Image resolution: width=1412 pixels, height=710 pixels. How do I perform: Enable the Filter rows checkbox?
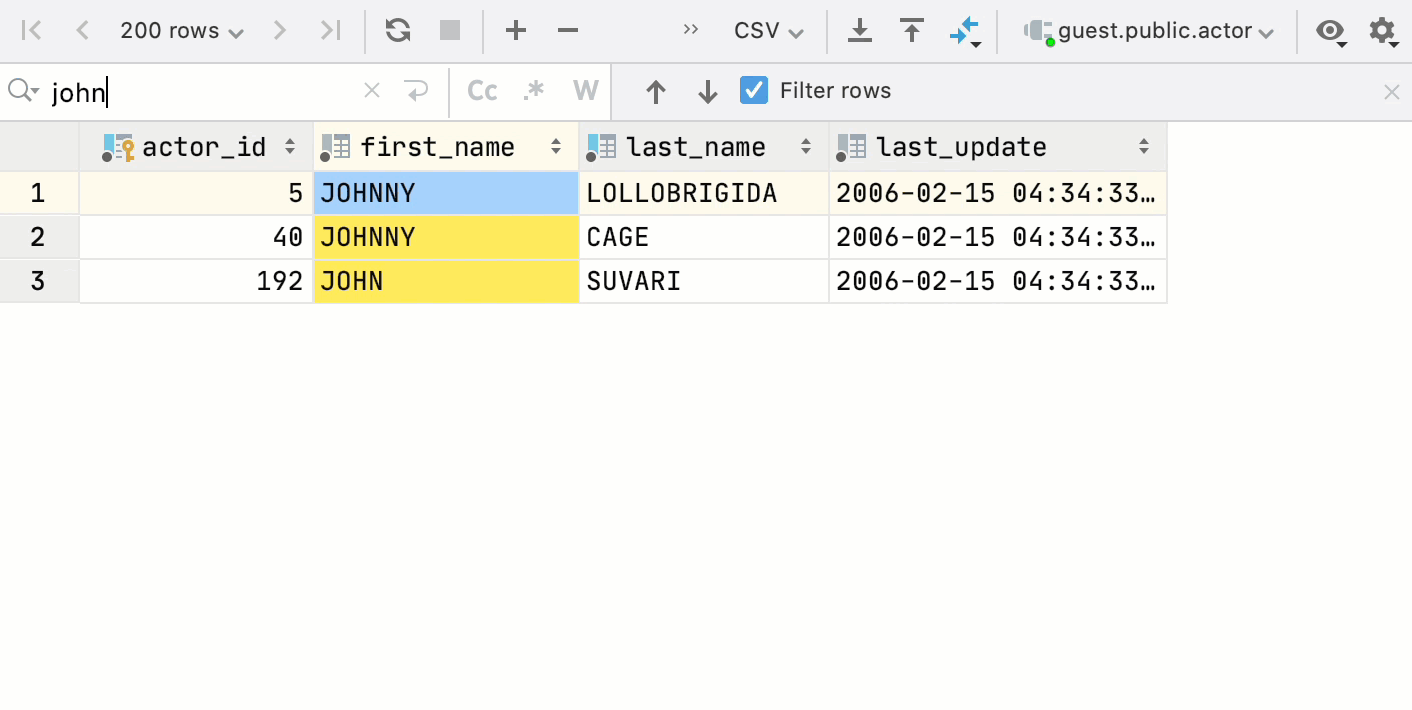click(x=753, y=90)
